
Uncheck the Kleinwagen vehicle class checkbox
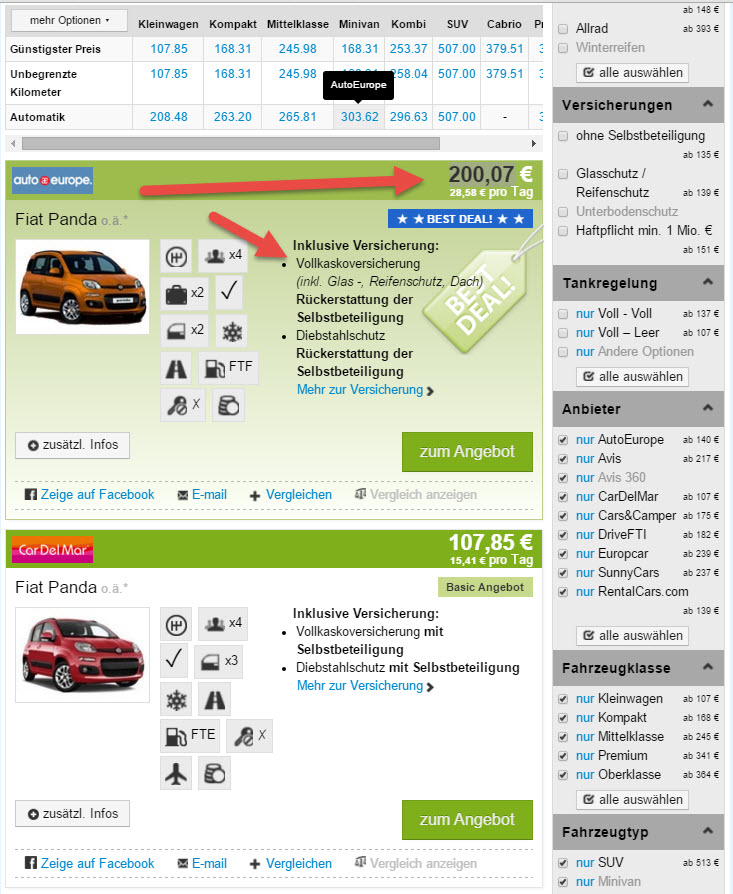point(563,698)
